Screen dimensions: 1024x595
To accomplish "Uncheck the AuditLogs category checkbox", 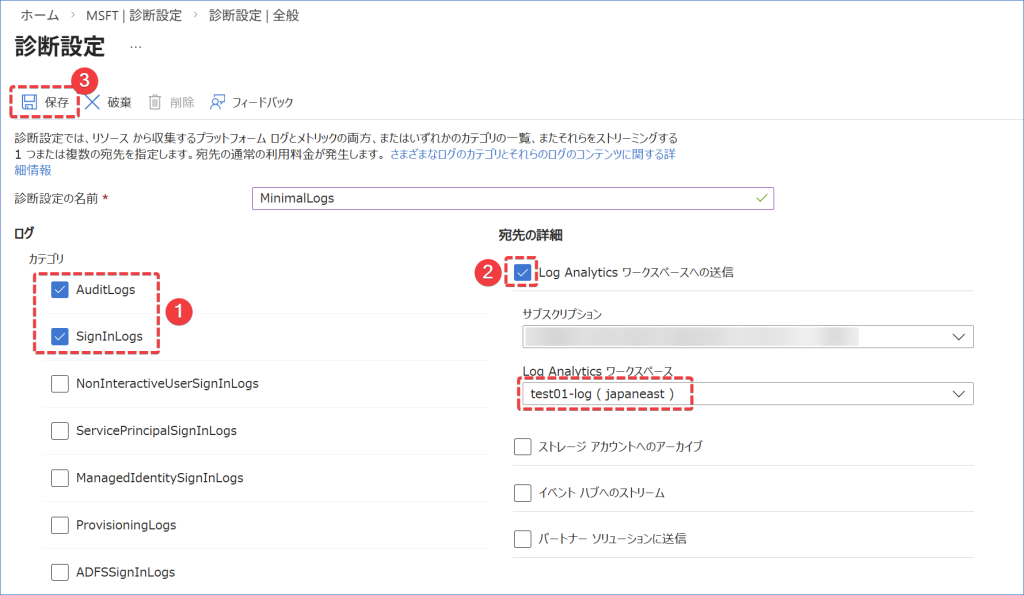I will click(x=59, y=290).
